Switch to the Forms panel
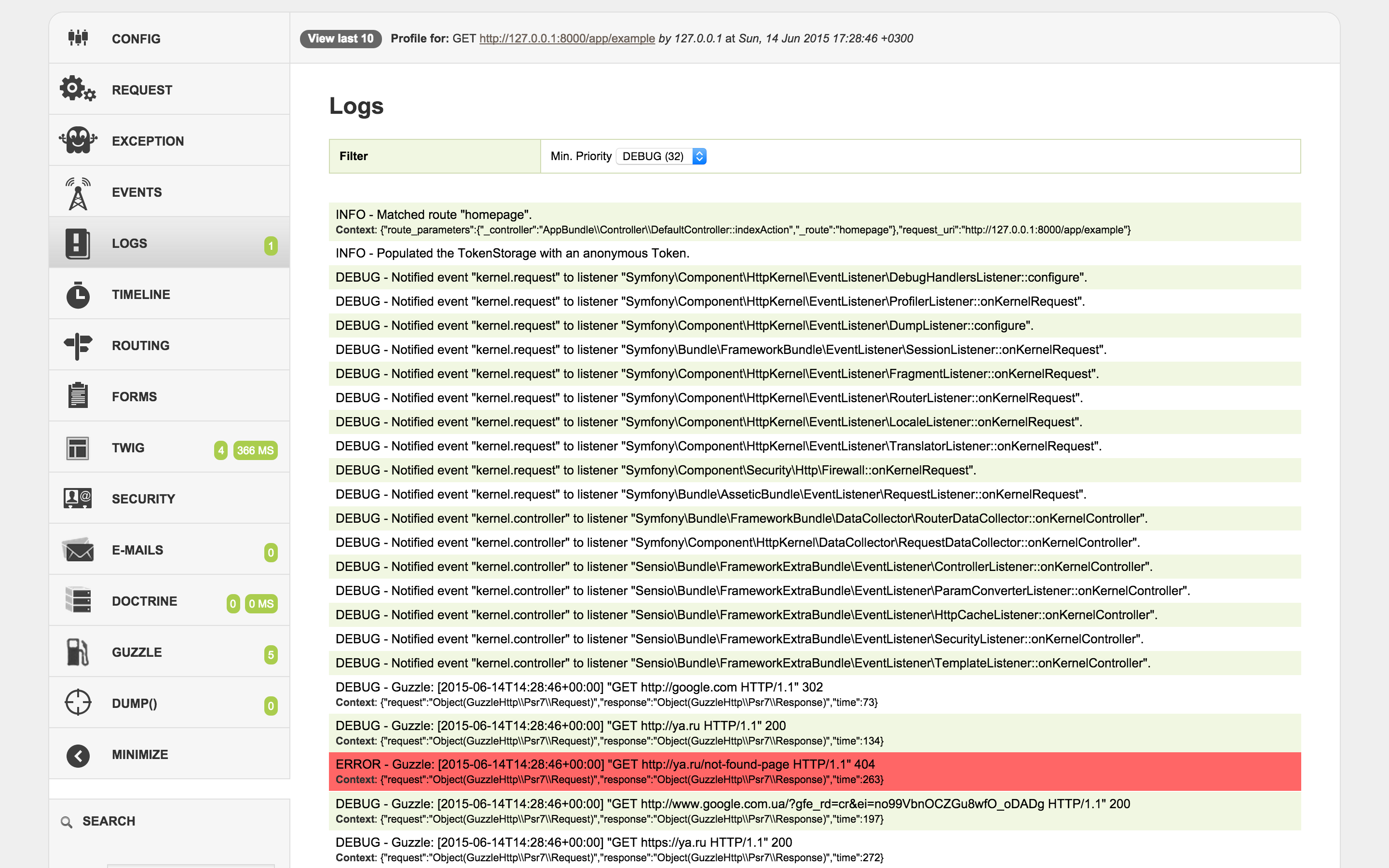This screenshot has height=868, width=1389. coord(134,397)
